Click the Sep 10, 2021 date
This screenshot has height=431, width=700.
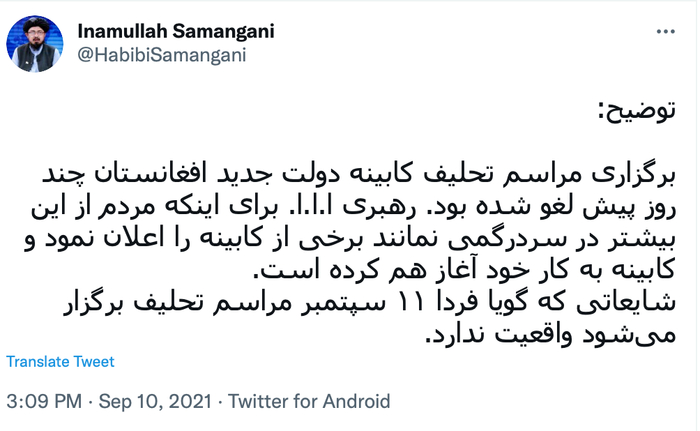(x=149, y=402)
